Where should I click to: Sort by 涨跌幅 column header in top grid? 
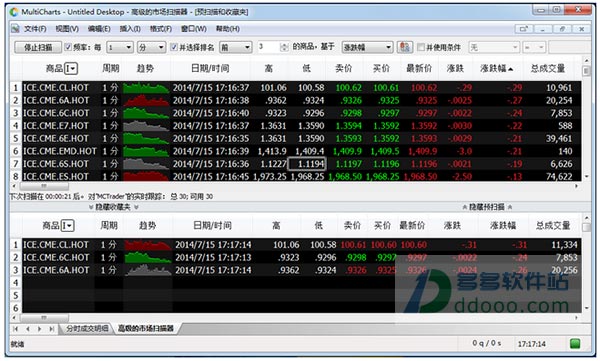[x=496, y=69]
